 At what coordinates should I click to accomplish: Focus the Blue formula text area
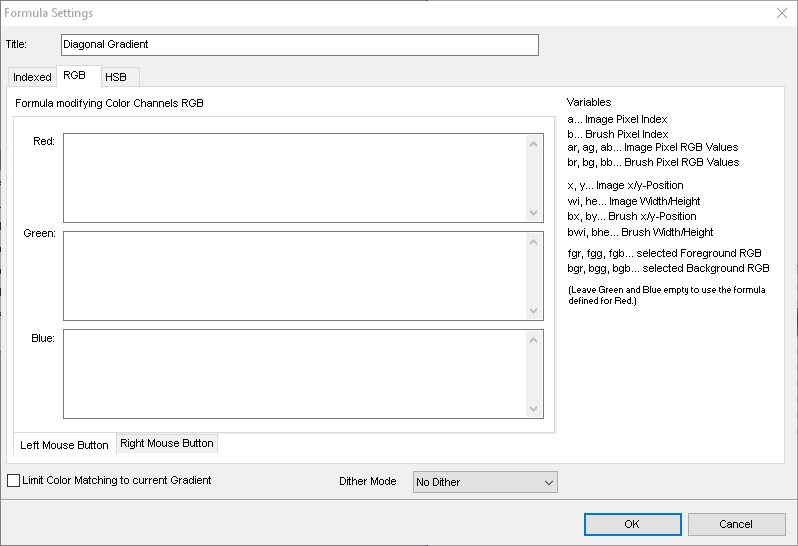pyautogui.click(x=295, y=374)
